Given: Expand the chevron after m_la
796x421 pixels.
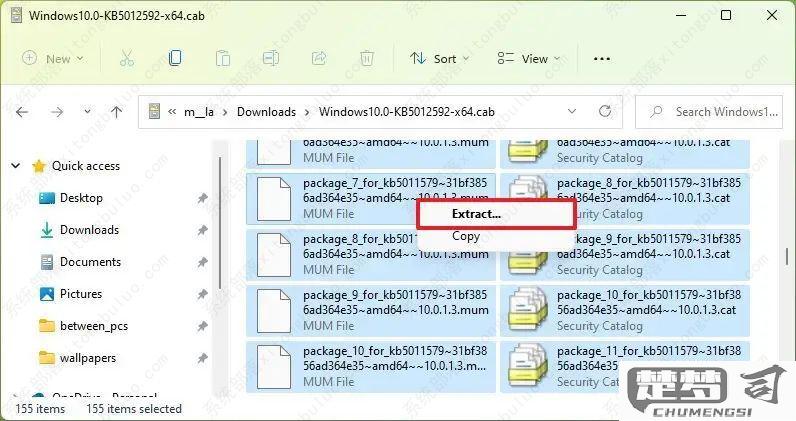Looking at the screenshot, I should coord(225,112).
